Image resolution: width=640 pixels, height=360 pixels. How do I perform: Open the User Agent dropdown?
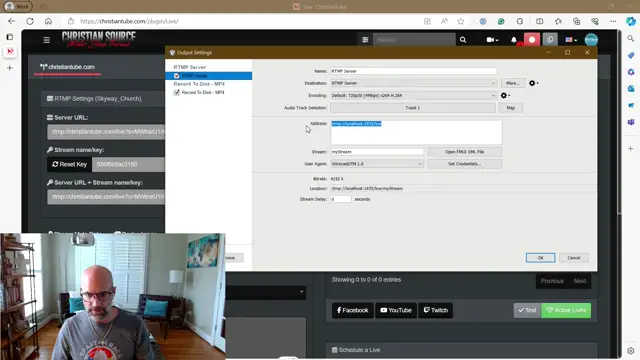coord(377,164)
